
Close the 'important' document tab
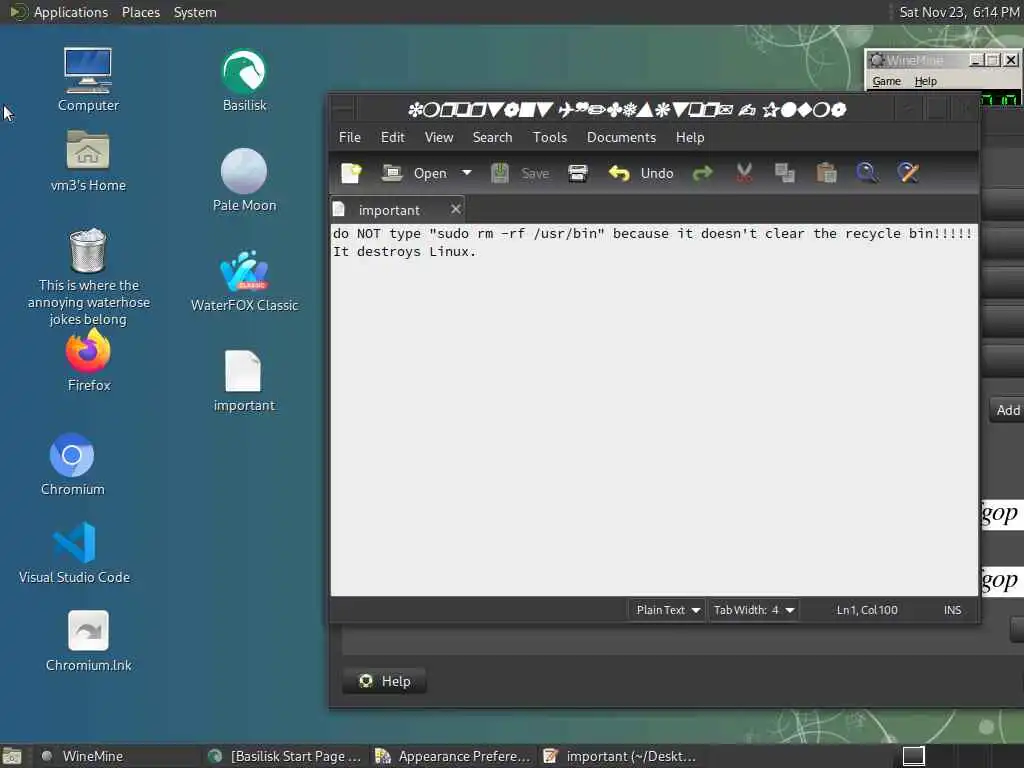pyautogui.click(x=456, y=209)
